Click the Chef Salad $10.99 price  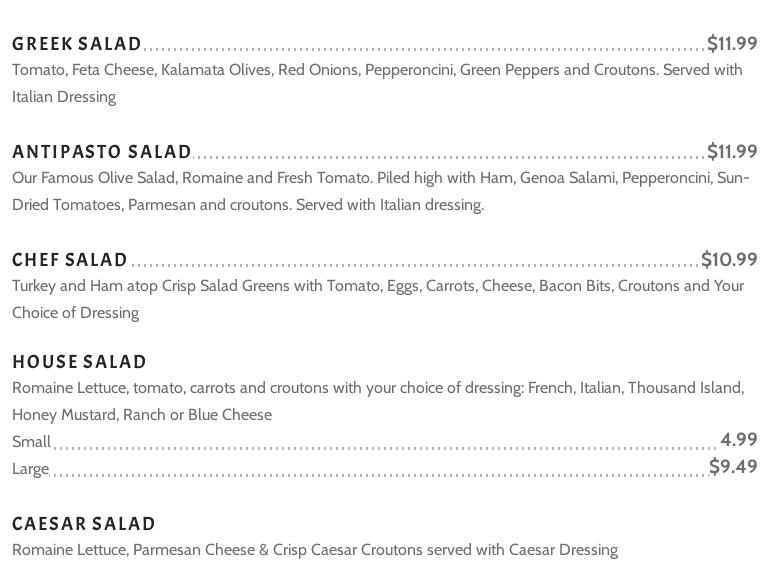pos(729,259)
